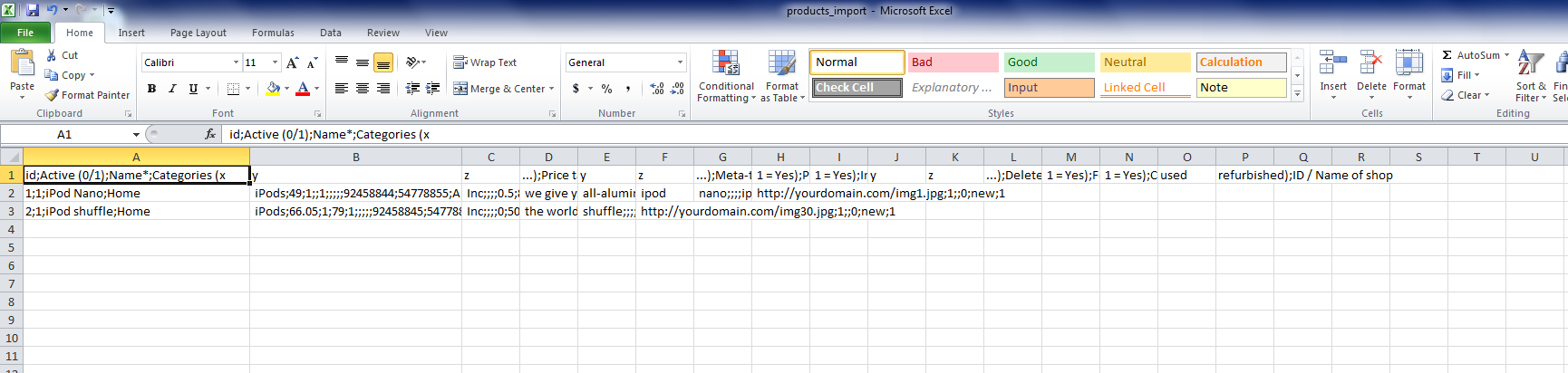Click the Cut scissors icon

tap(52, 55)
